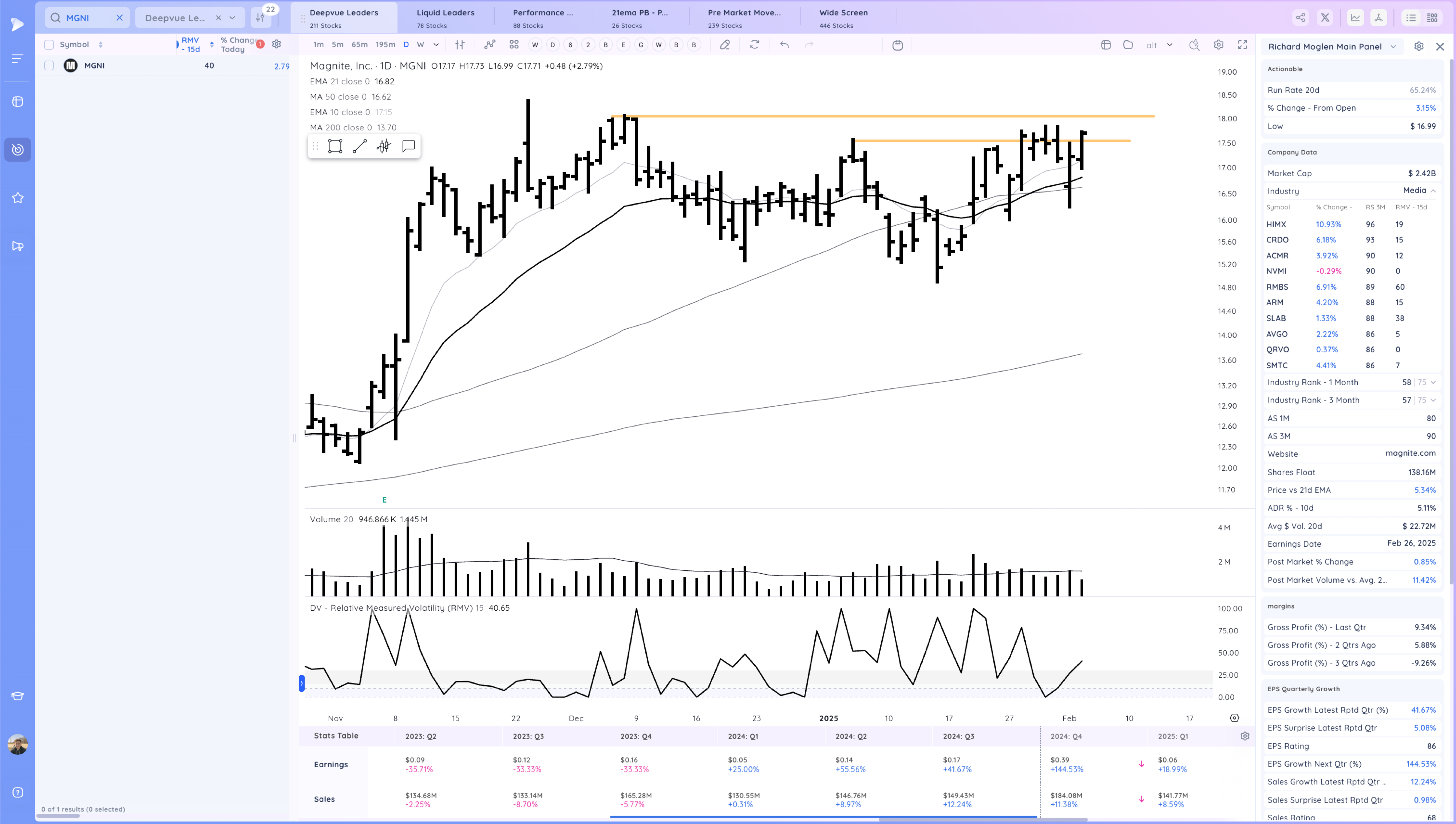1456x824 pixels.
Task: Select the rectangle drawing tool
Action: pos(335,147)
